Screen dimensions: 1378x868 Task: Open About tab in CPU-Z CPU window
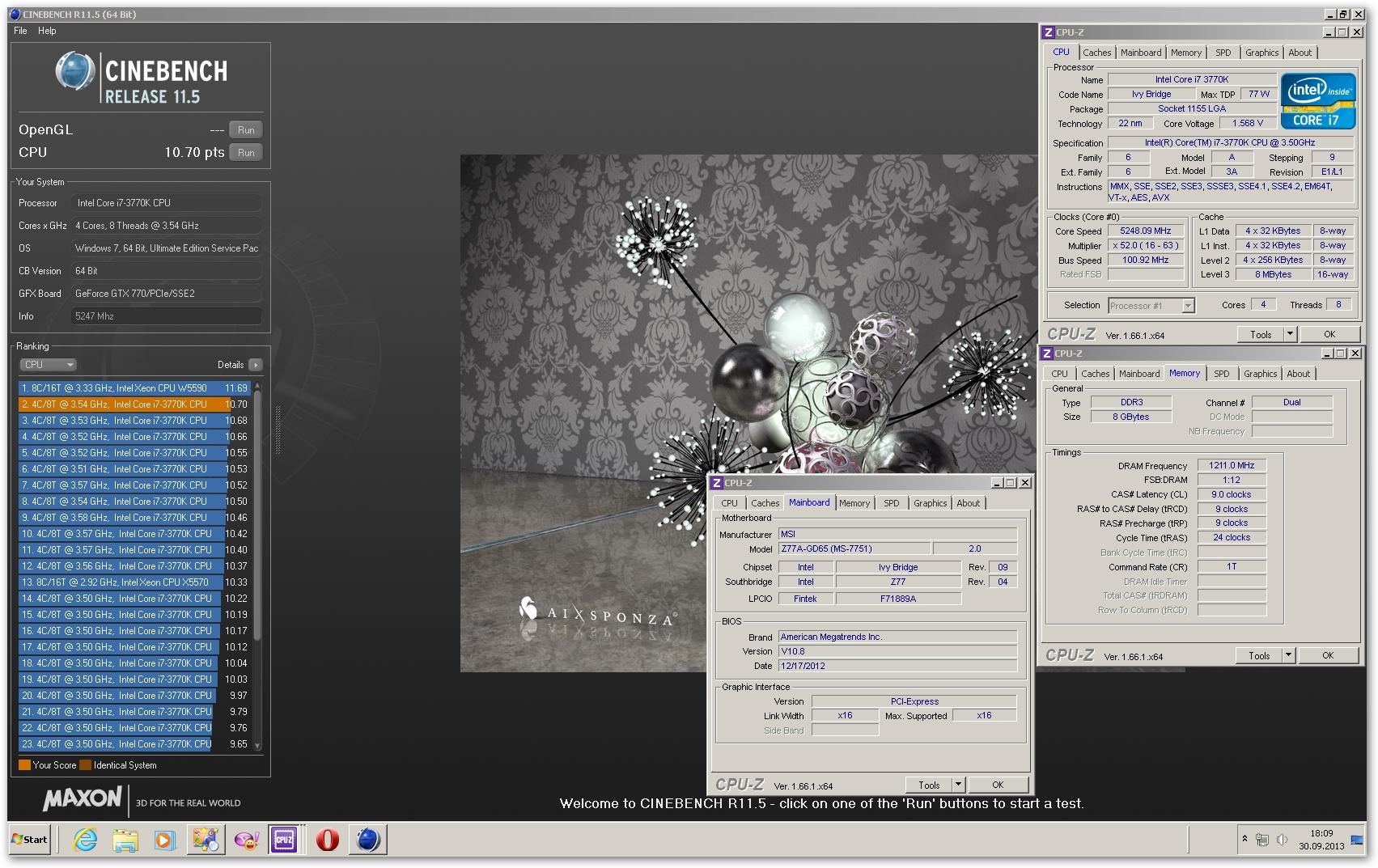pos(1300,53)
